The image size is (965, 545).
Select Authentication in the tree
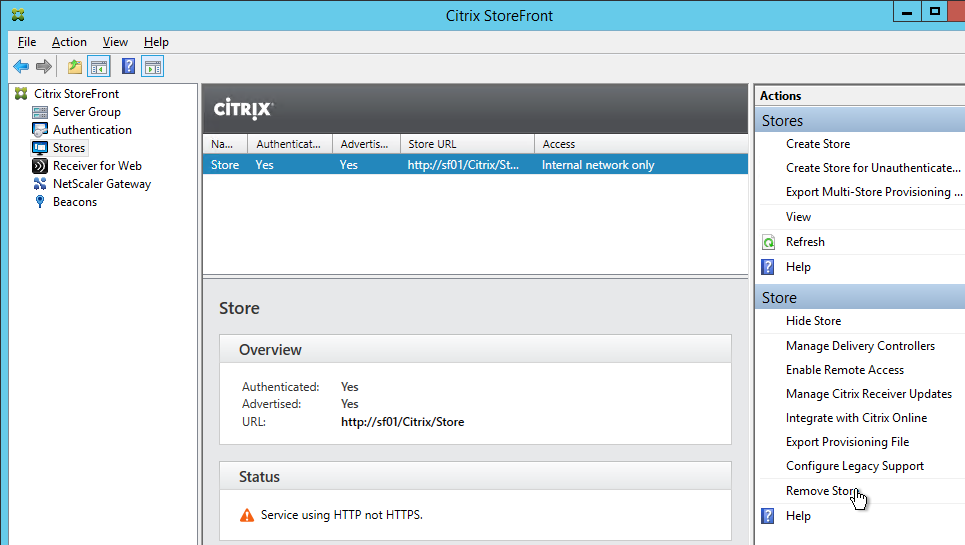[x=92, y=130]
